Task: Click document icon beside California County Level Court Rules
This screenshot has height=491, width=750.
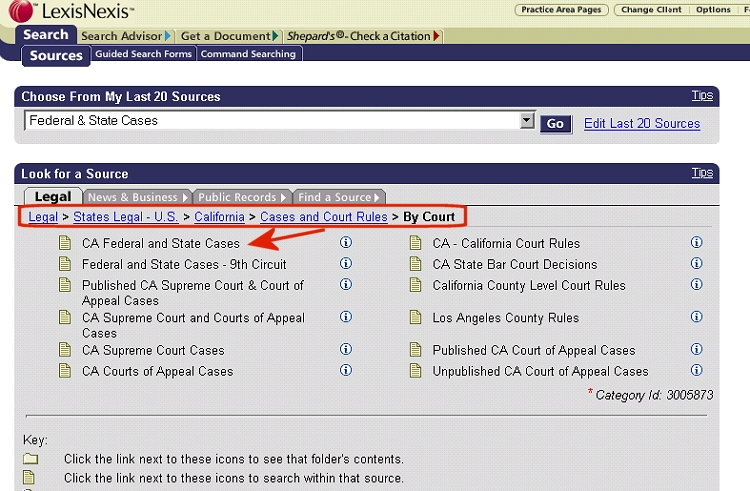Action: pyautogui.click(x=416, y=285)
